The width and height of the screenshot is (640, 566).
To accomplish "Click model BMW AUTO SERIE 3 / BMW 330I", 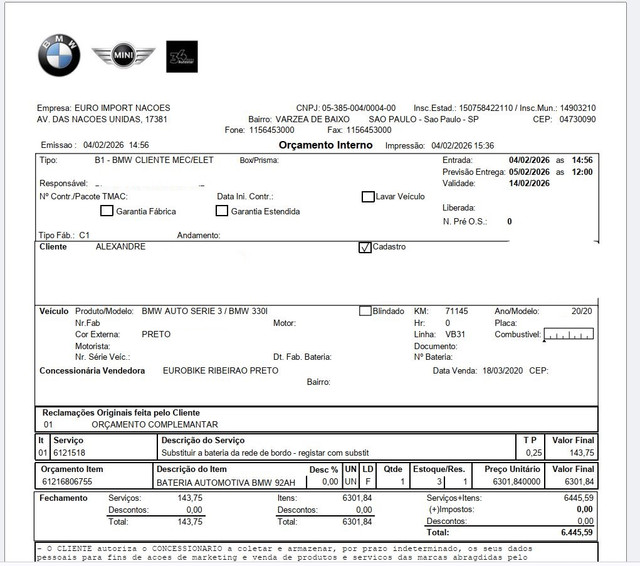I will (204, 311).
